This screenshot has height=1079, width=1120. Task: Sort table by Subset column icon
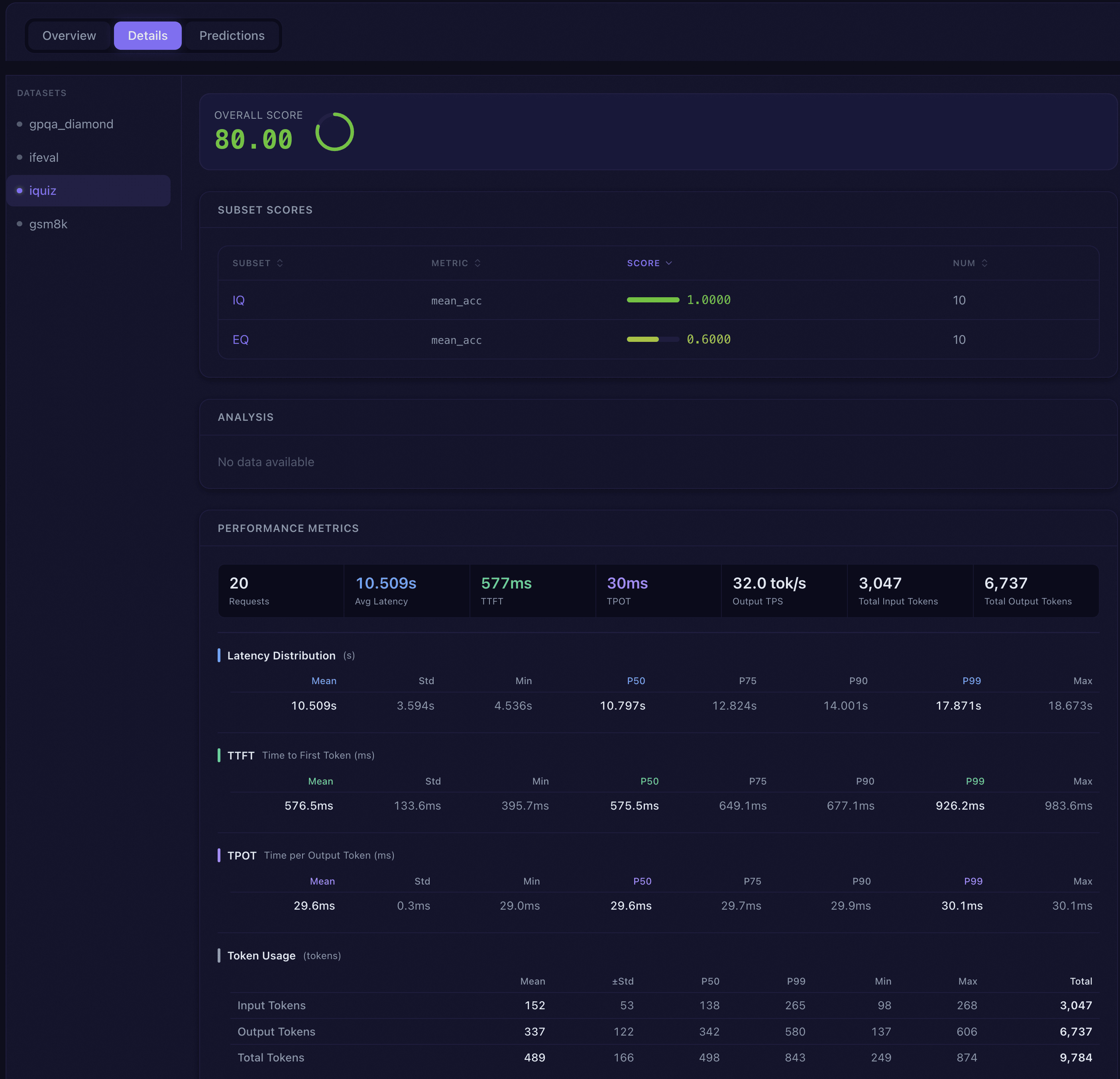click(x=280, y=263)
